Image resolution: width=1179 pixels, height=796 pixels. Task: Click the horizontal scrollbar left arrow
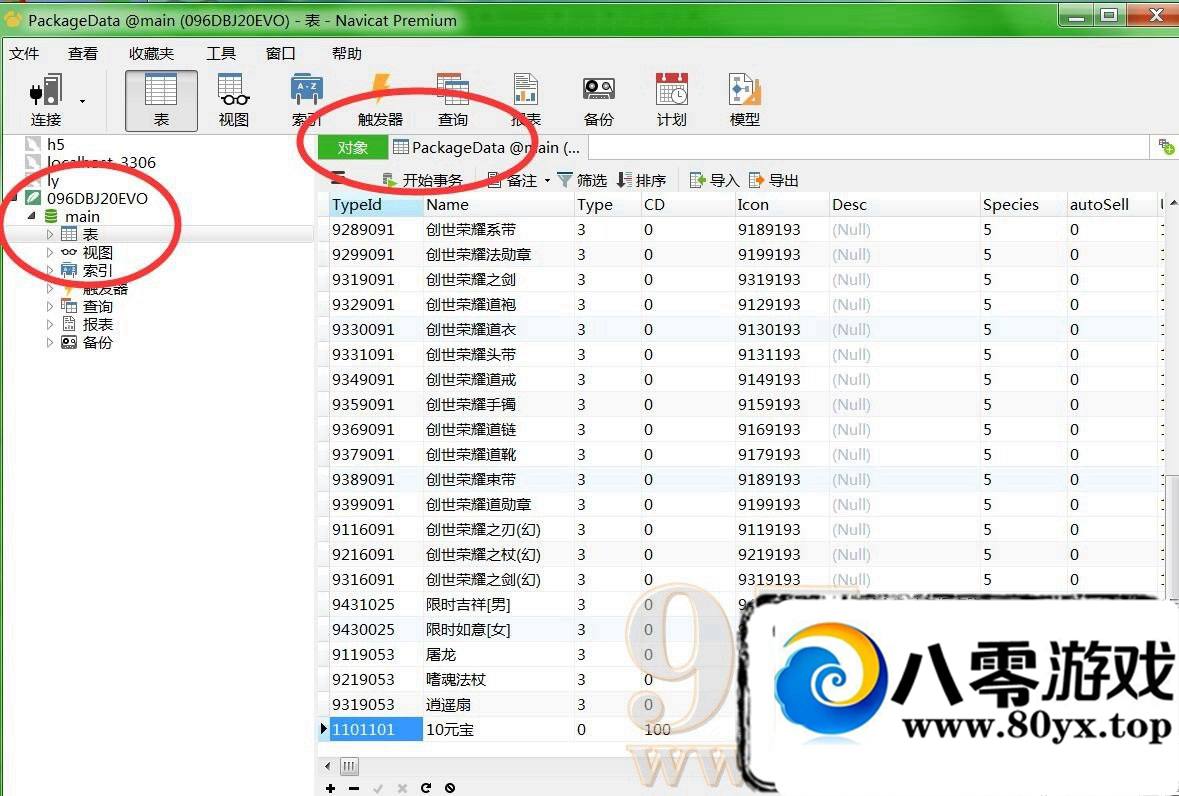327,767
